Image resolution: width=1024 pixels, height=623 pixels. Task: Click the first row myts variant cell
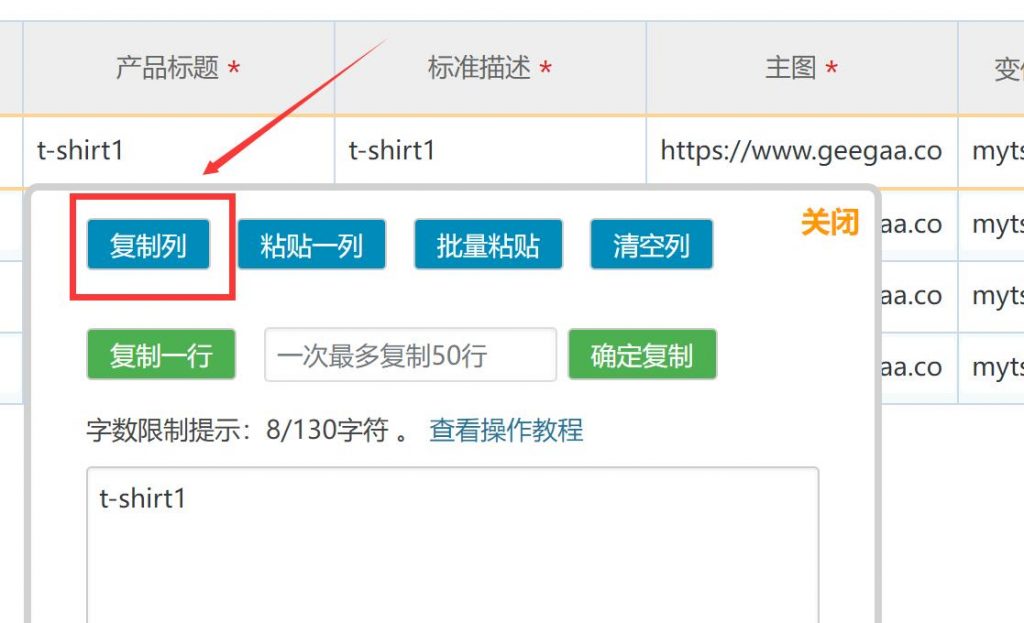[x=991, y=151]
